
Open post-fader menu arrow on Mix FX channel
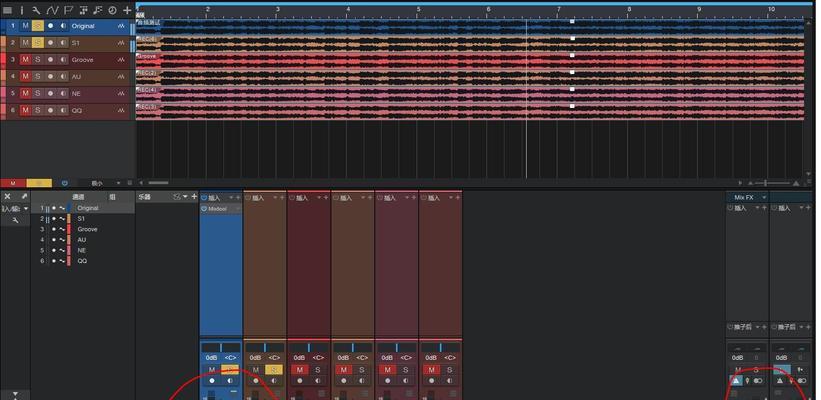757,327
